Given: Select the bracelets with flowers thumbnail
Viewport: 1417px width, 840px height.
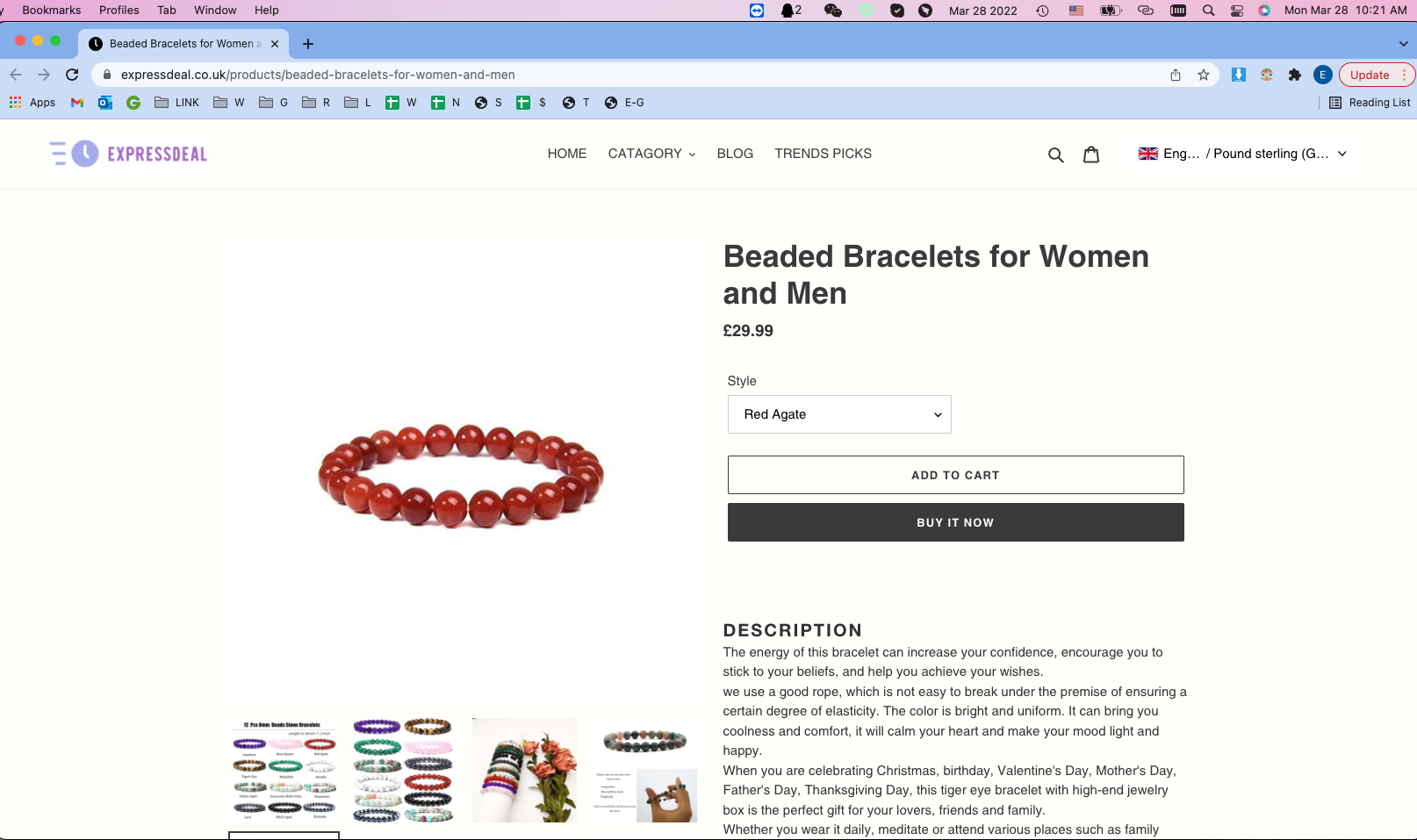Looking at the screenshot, I should [524, 770].
